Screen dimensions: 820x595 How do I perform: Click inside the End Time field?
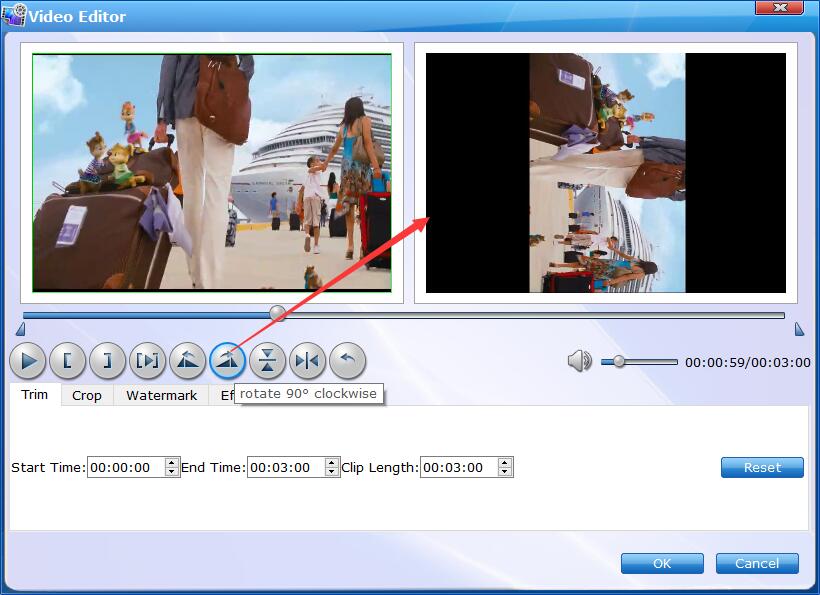point(285,467)
